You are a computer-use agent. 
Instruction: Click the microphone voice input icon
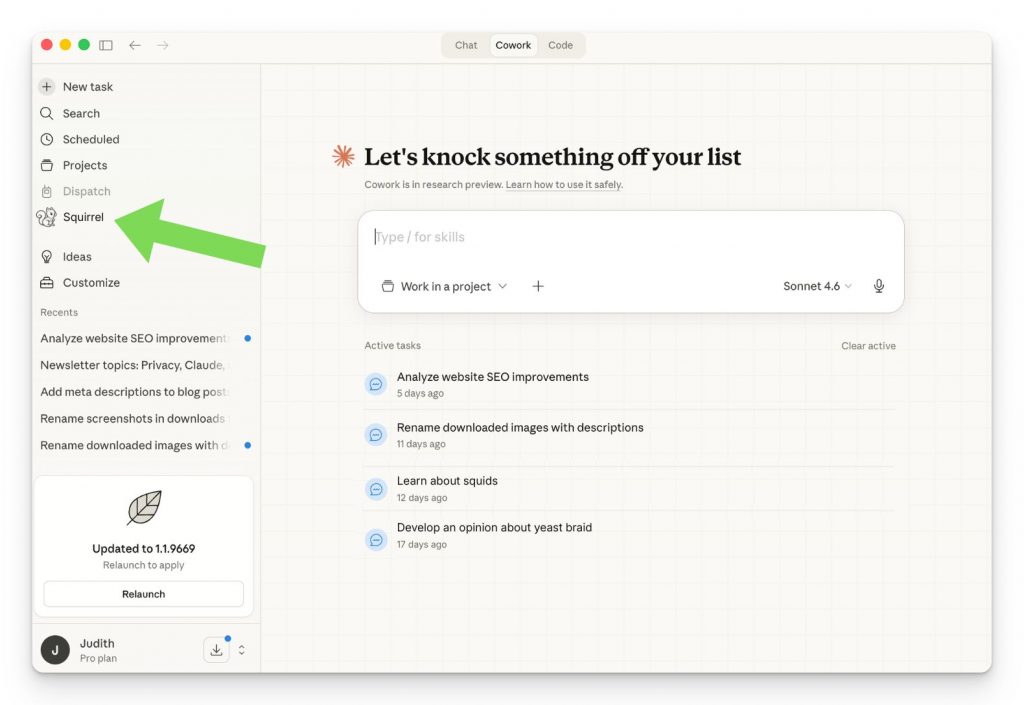tap(879, 286)
